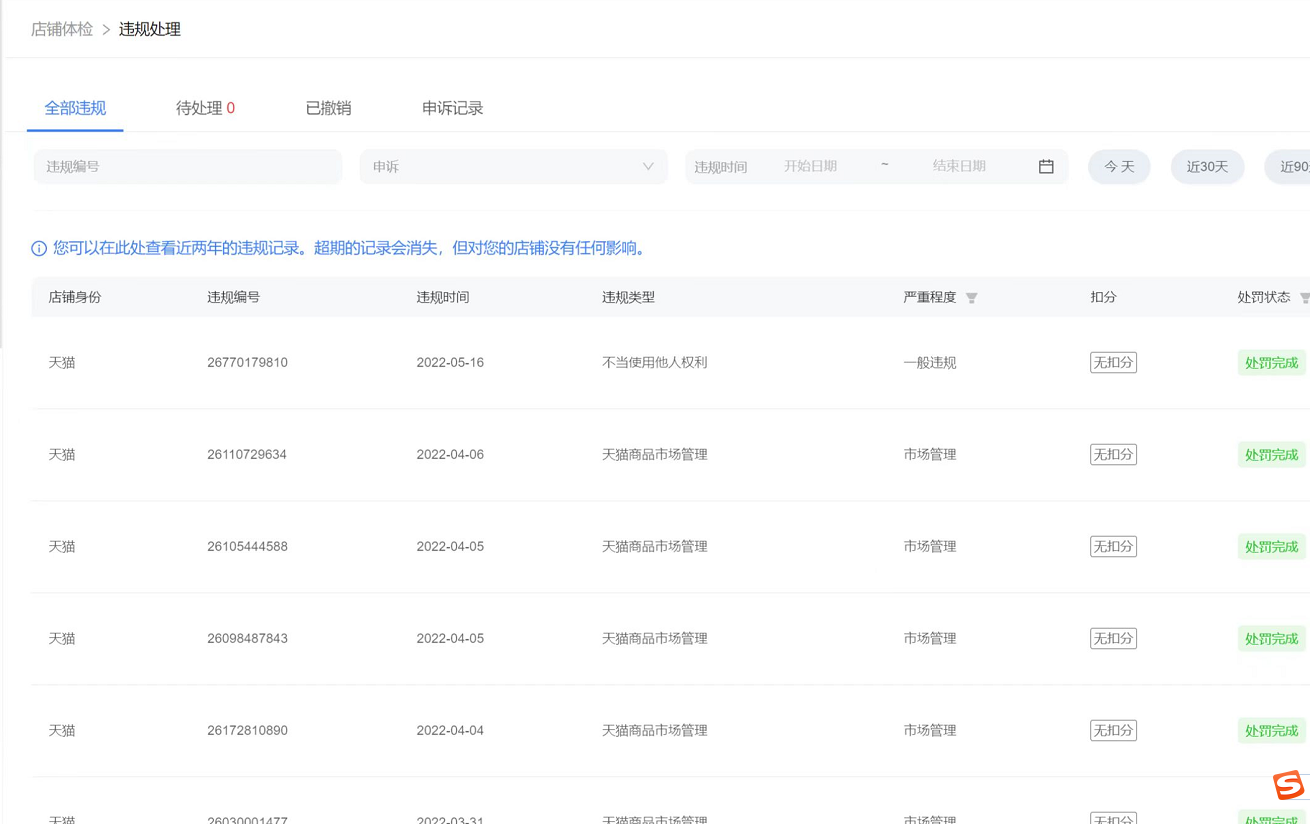Click 无扣分 tag for 26770179810
The image size is (1310, 824).
[x=1113, y=363]
